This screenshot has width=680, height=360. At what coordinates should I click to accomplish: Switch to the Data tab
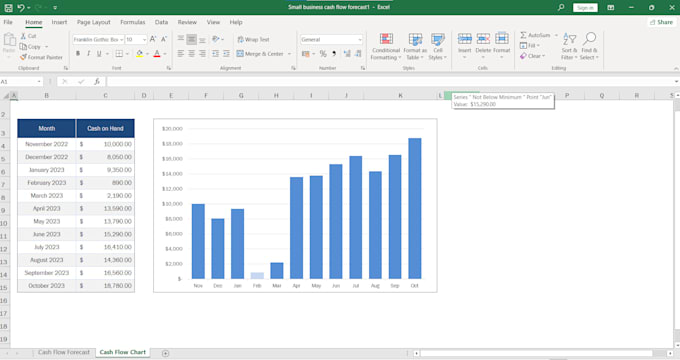(161, 22)
